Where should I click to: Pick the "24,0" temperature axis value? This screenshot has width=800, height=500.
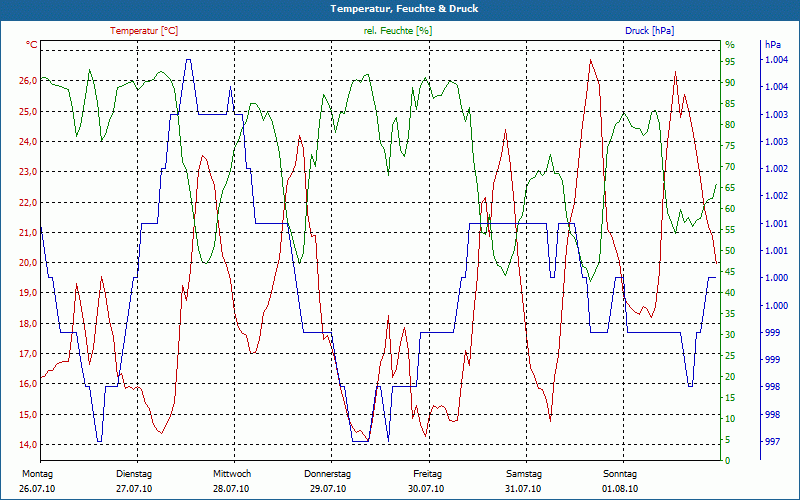point(28,141)
